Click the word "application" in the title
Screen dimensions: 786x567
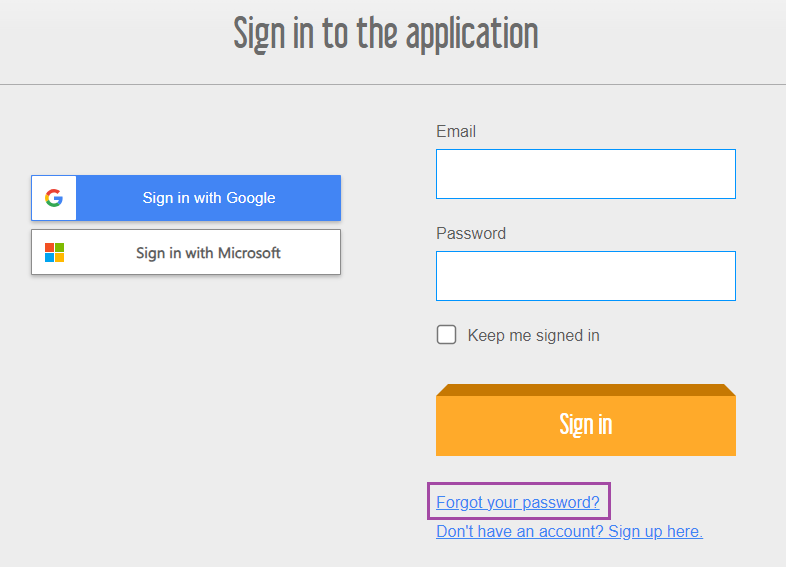click(x=472, y=34)
